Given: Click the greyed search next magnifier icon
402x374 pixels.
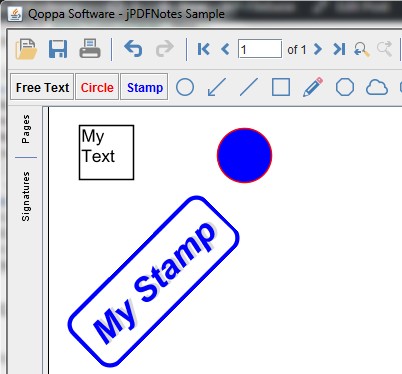Looking at the screenshot, I should tap(384, 49).
